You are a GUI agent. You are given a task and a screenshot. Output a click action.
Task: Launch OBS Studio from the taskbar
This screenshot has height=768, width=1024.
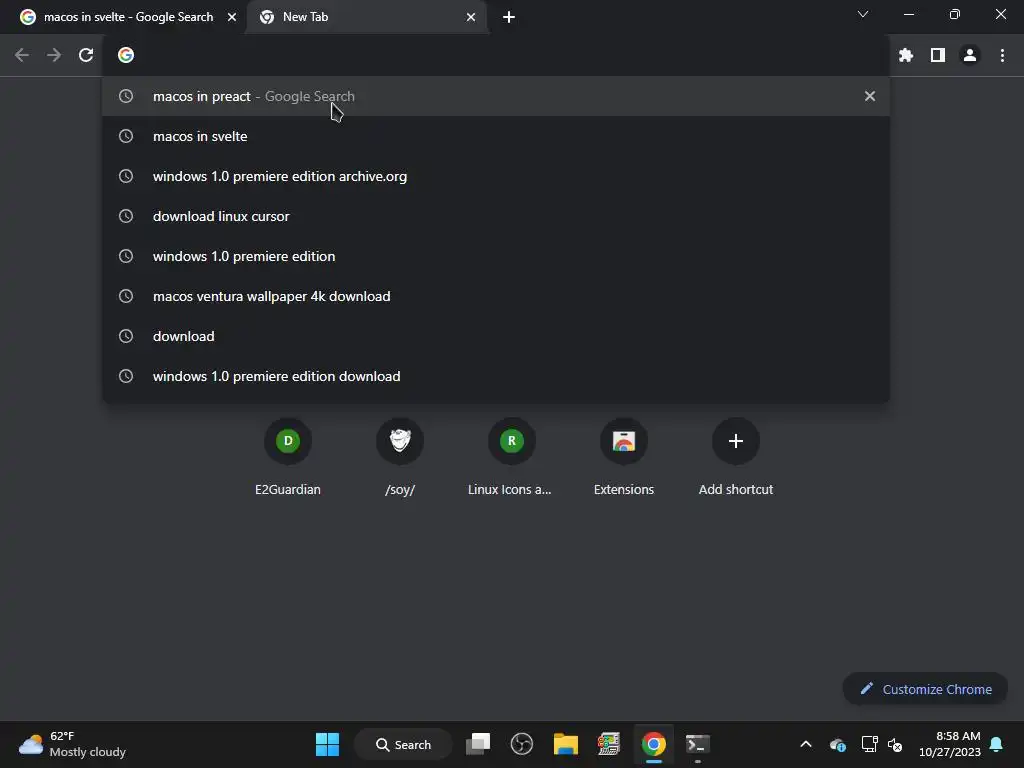point(521,744)
